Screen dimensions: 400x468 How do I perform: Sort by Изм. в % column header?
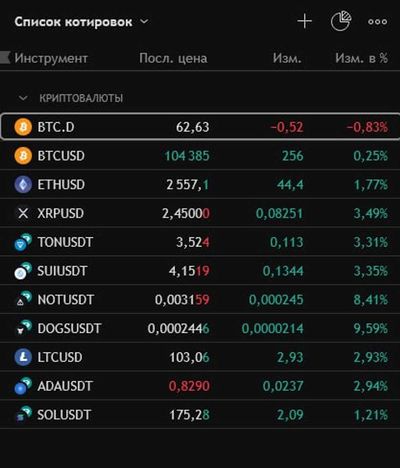pos(362,58)
